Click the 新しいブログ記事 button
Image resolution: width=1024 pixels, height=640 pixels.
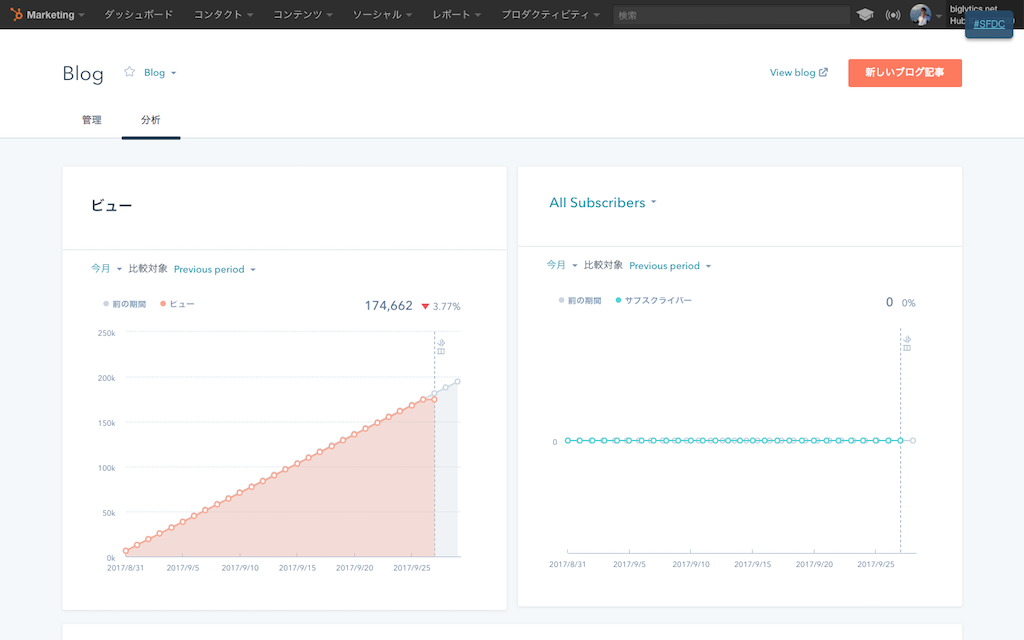click(904, 72)
